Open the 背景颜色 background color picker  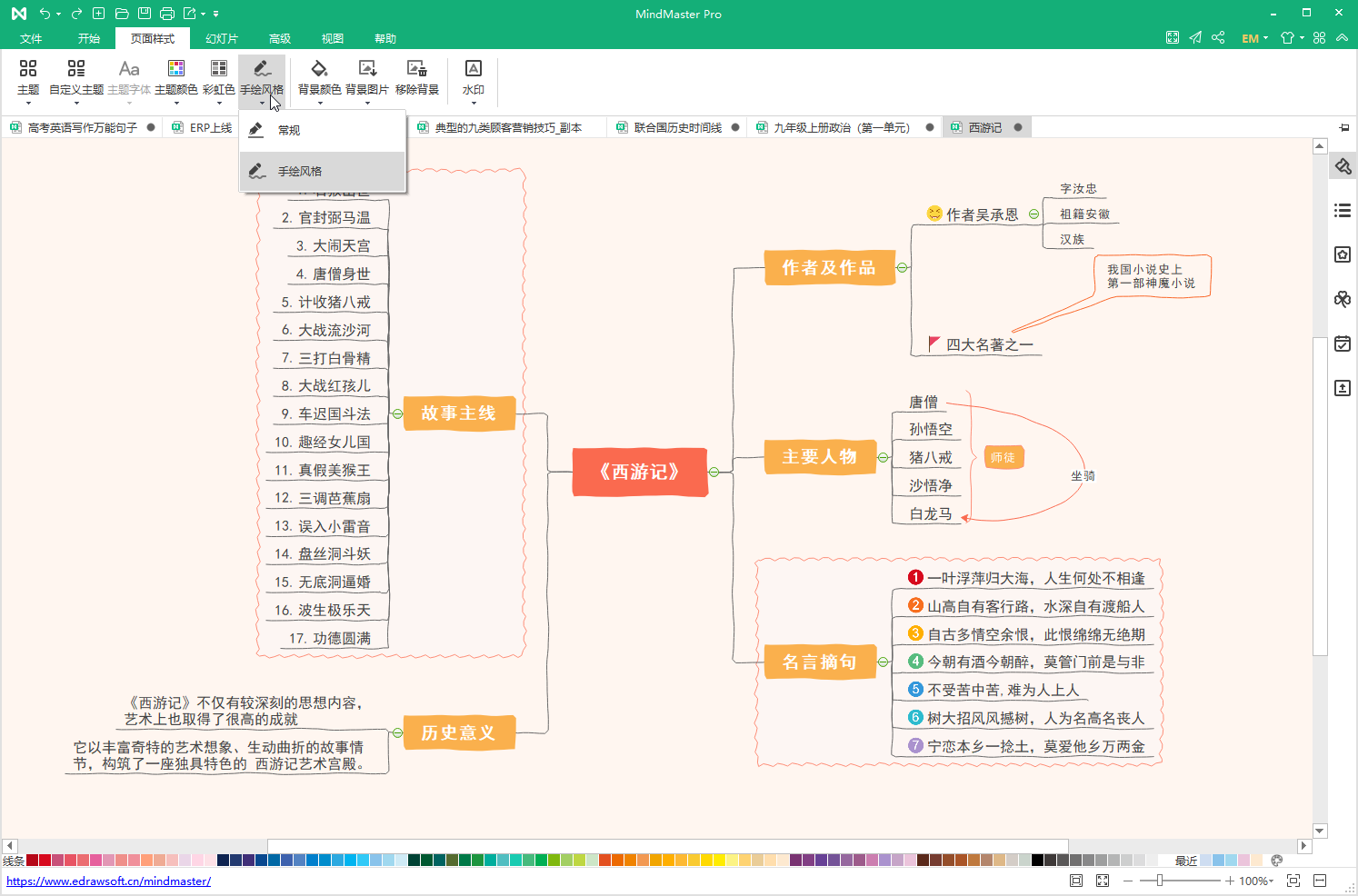319,81
